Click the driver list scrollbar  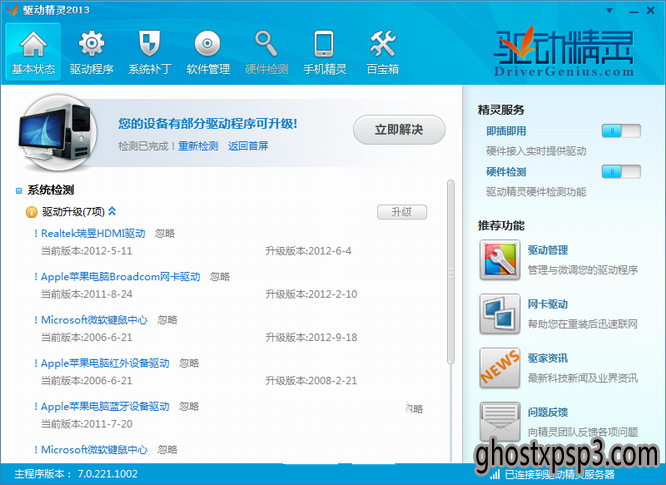coord(451,272)
